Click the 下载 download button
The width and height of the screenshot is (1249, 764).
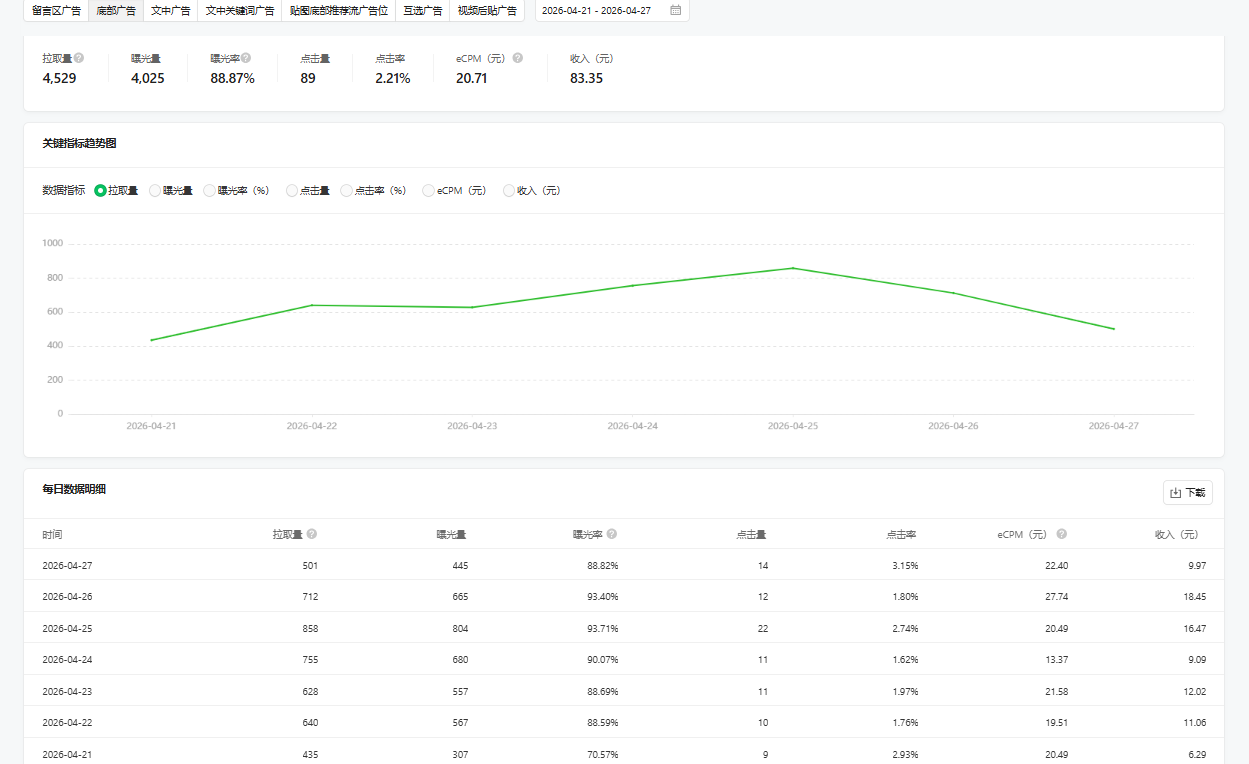point(1187,492)
